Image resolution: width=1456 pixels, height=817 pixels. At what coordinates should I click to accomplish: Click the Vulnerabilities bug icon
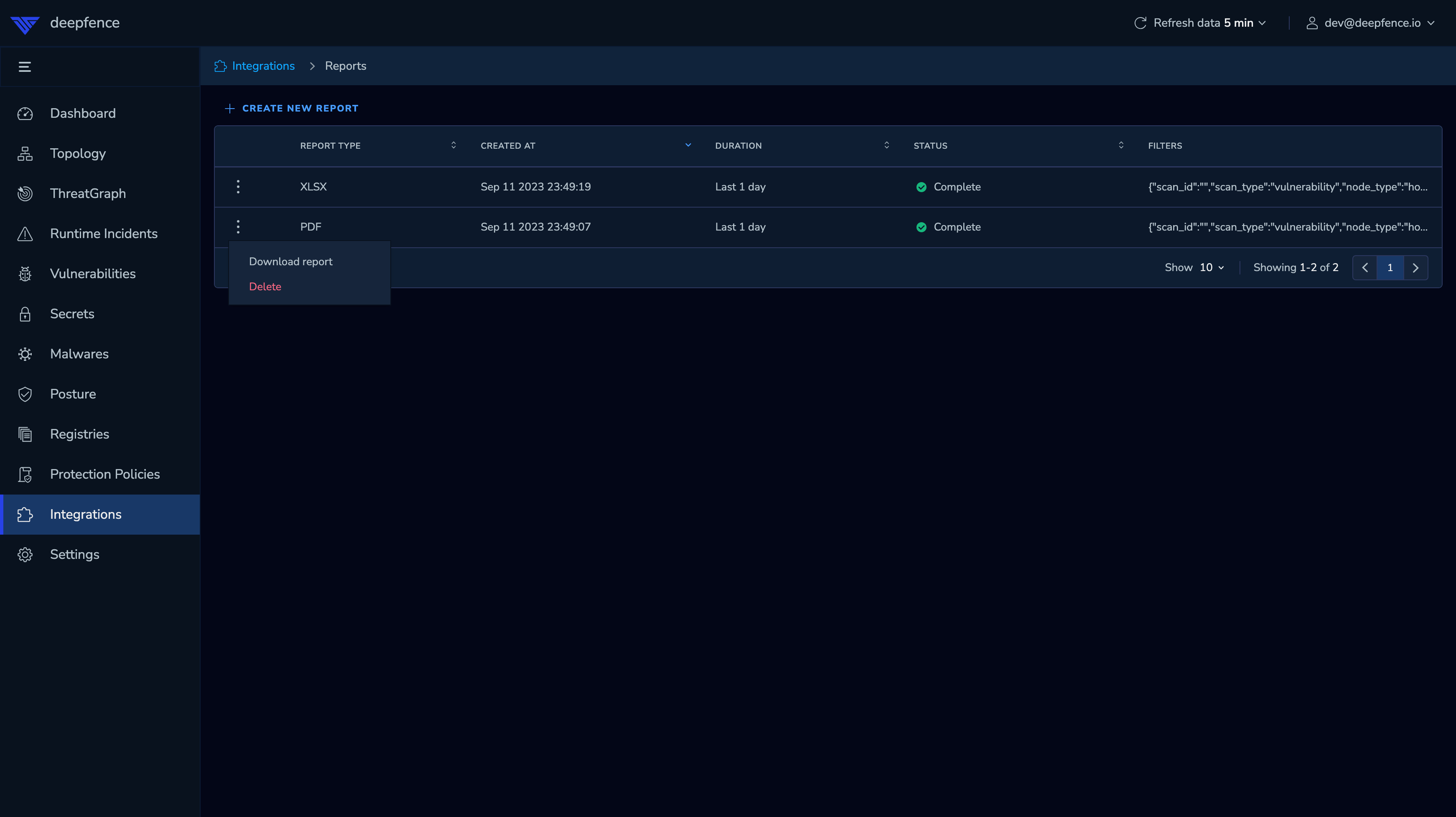(25, 274)
